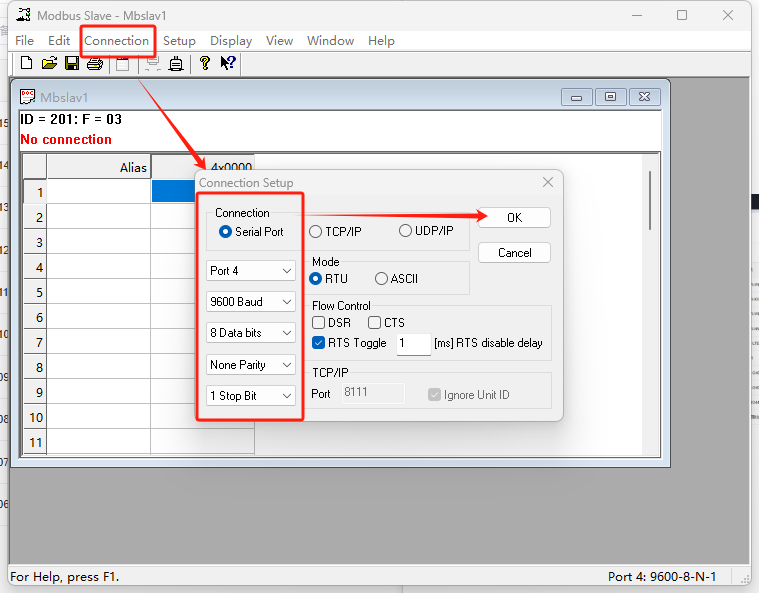The image size is (759, 593).
Task: Open the None Parity dropdown
Action: [x=251, y=365]
